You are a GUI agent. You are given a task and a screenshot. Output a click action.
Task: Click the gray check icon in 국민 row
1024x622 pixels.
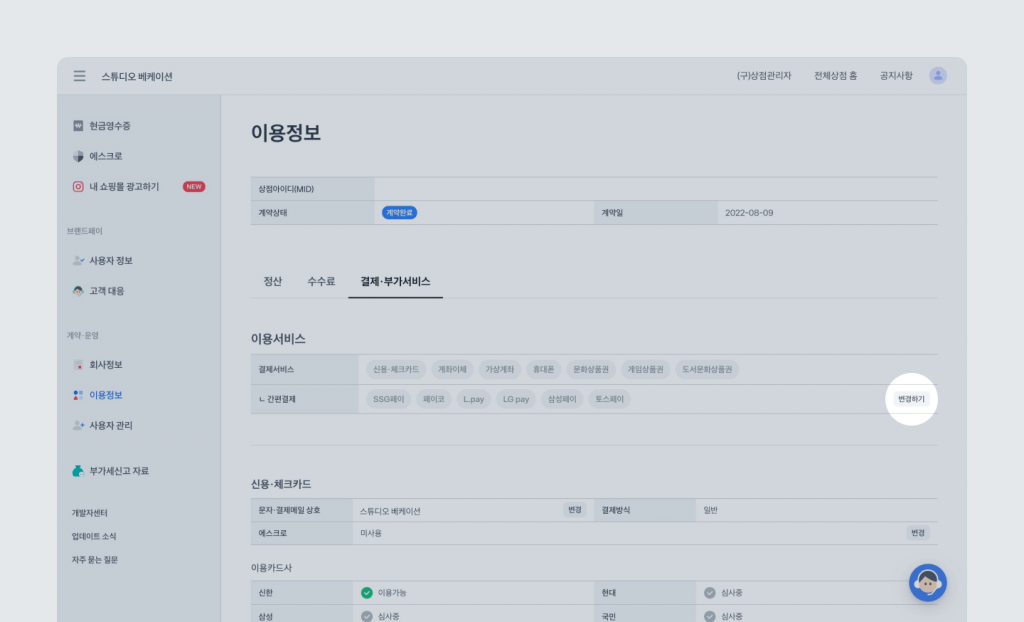tap(710, 616)
